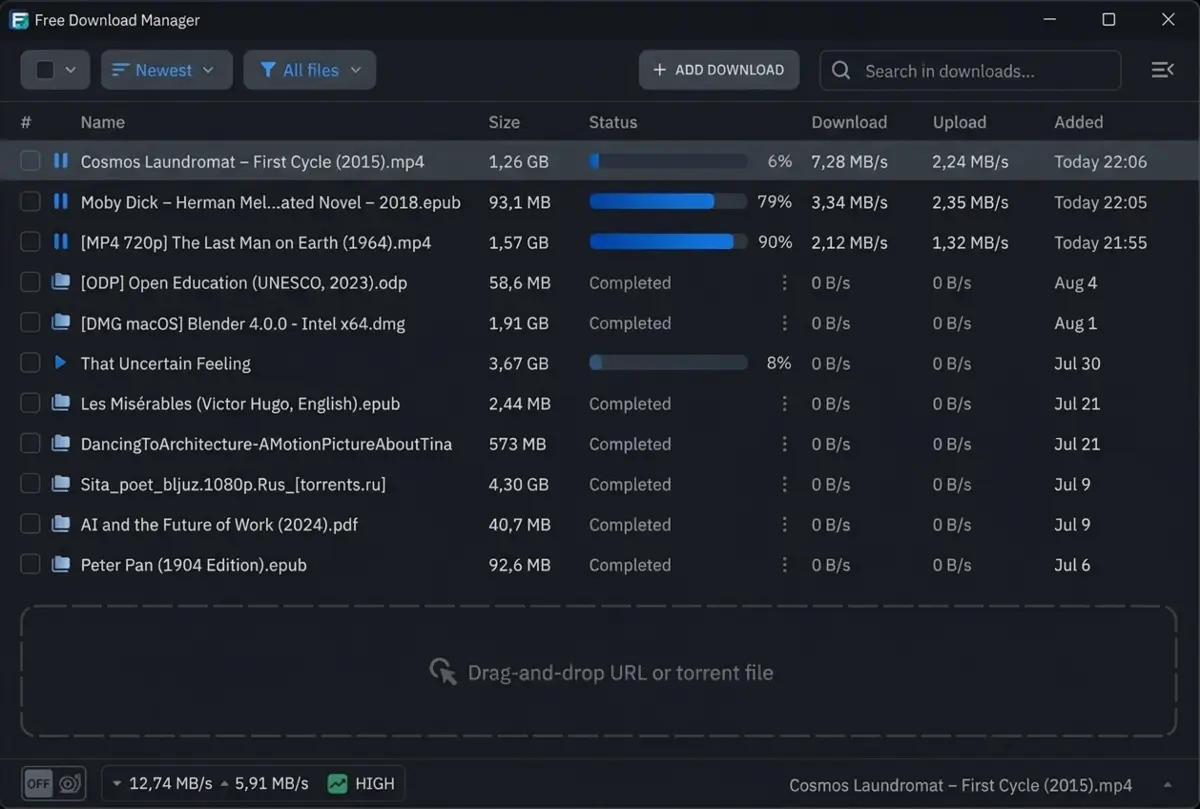Screen dimensions: 1200x809
Task: Click the 'Today 21:55' added date
Action: pyautogui.click(x=1100, y=242)
